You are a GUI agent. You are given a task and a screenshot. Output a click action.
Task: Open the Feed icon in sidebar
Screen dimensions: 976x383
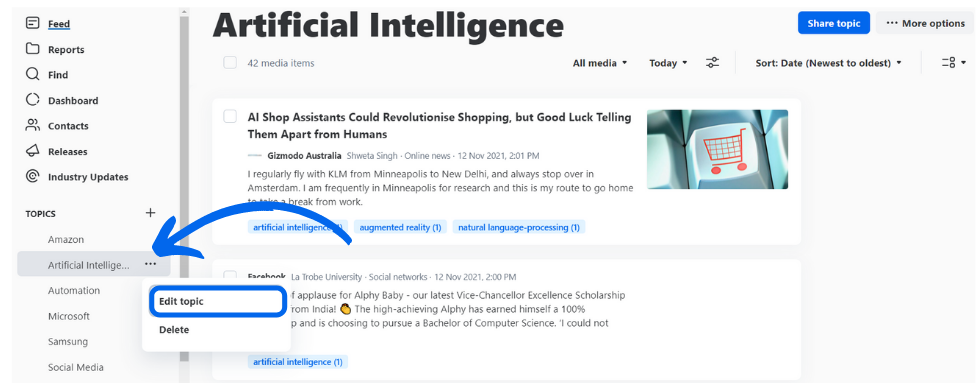[x=32, y=24]
